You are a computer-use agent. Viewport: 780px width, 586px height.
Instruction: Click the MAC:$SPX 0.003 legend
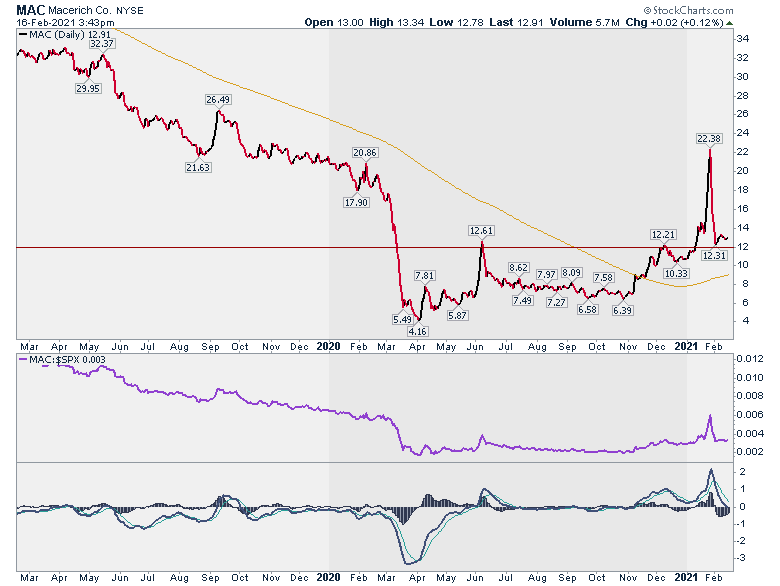62,360
